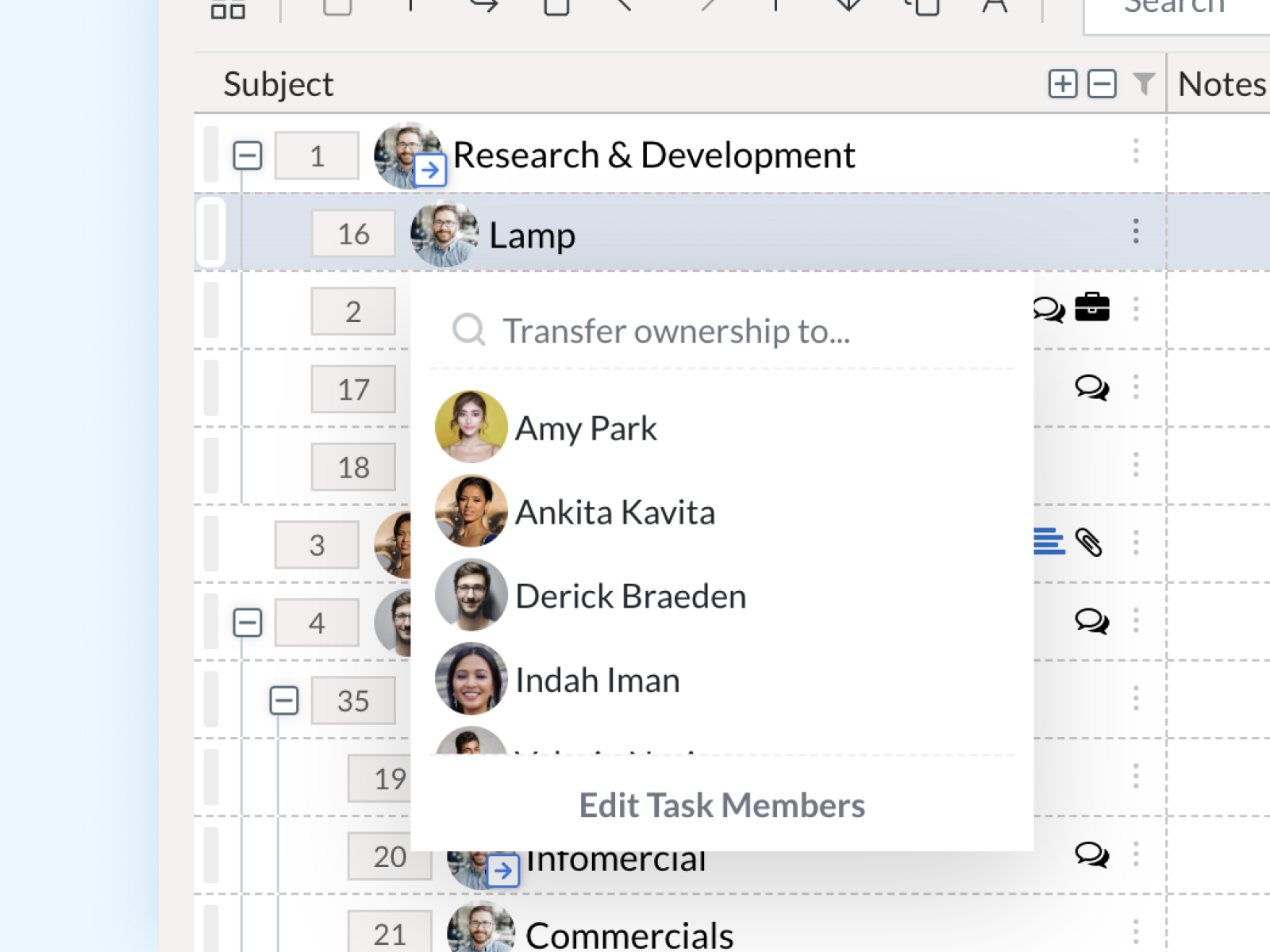Click the collapse all minus icon
Screen dimensions: 1270x952
[x=1102, y=83]
